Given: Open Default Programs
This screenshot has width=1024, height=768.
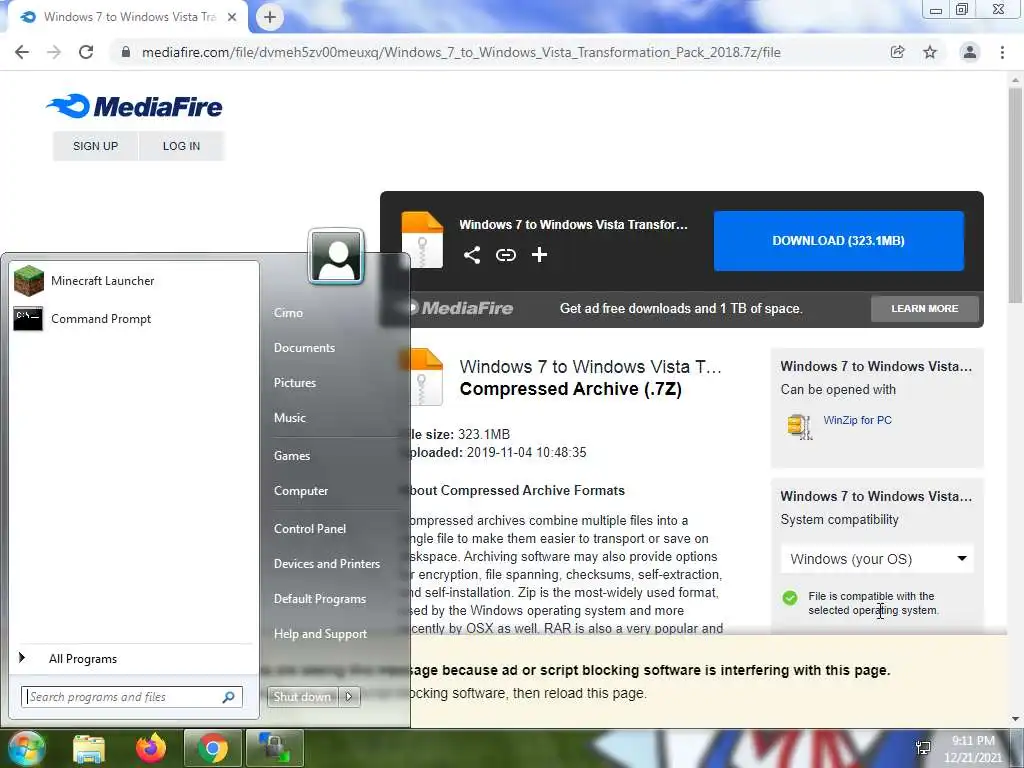Looking at the screenshot, I should [x=319, y=599].
